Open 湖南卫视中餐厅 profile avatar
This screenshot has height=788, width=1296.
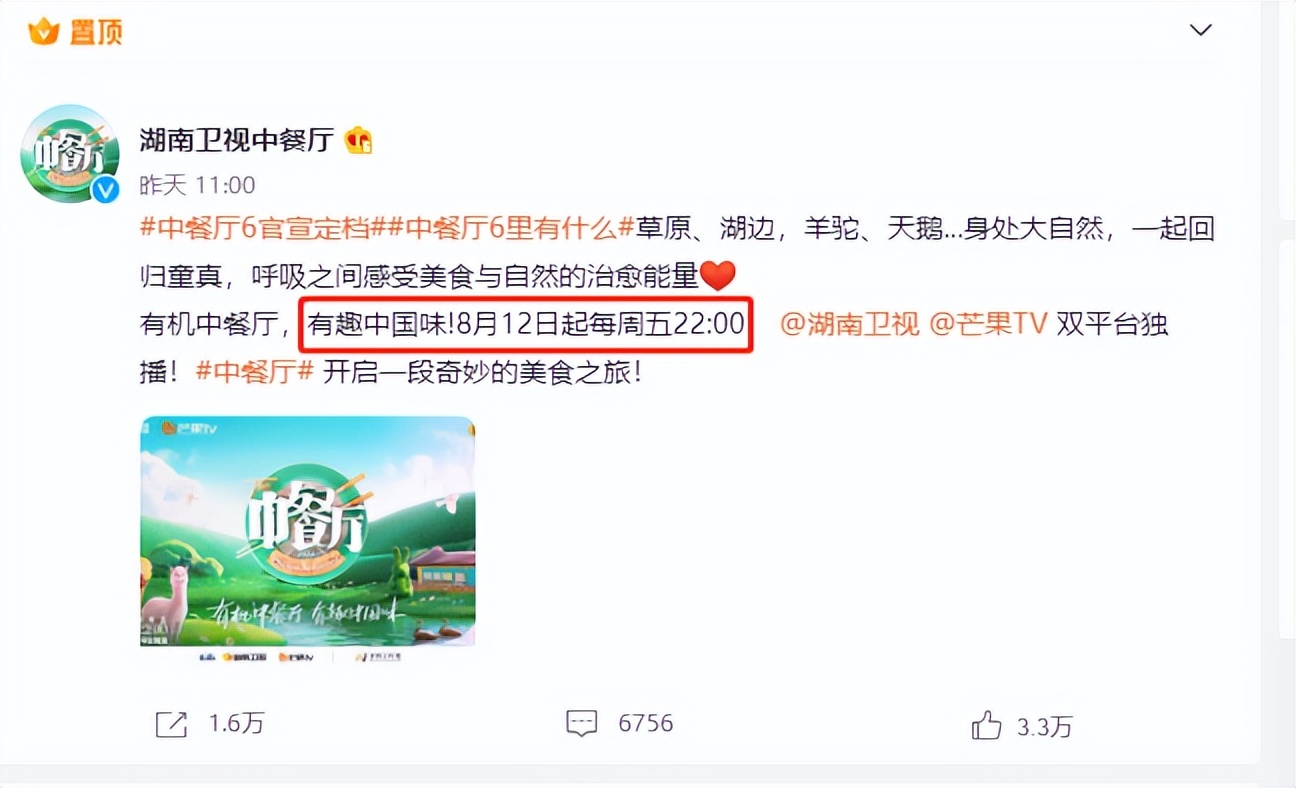70,154
